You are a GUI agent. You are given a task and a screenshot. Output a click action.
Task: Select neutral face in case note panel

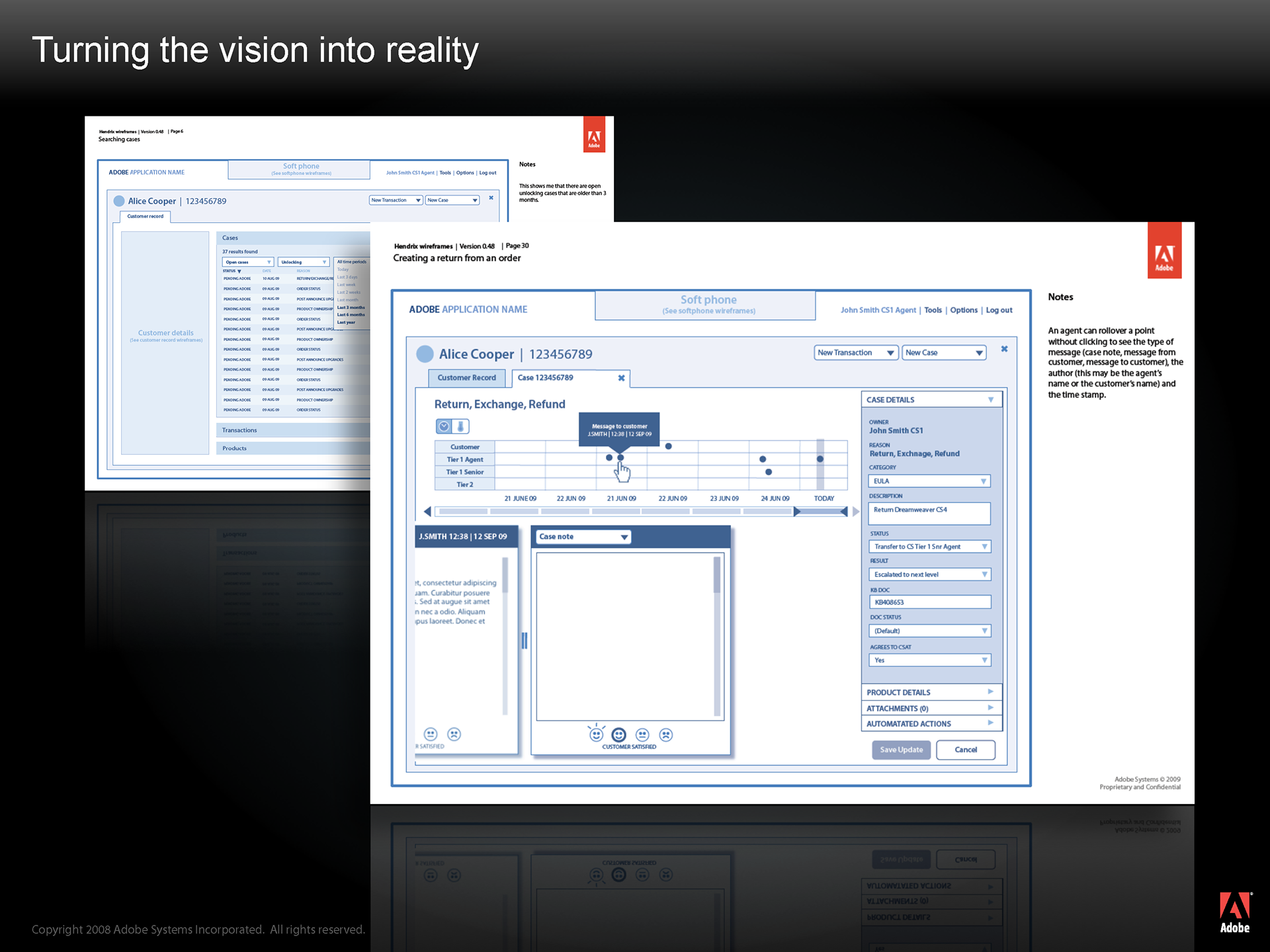point(642,734)
